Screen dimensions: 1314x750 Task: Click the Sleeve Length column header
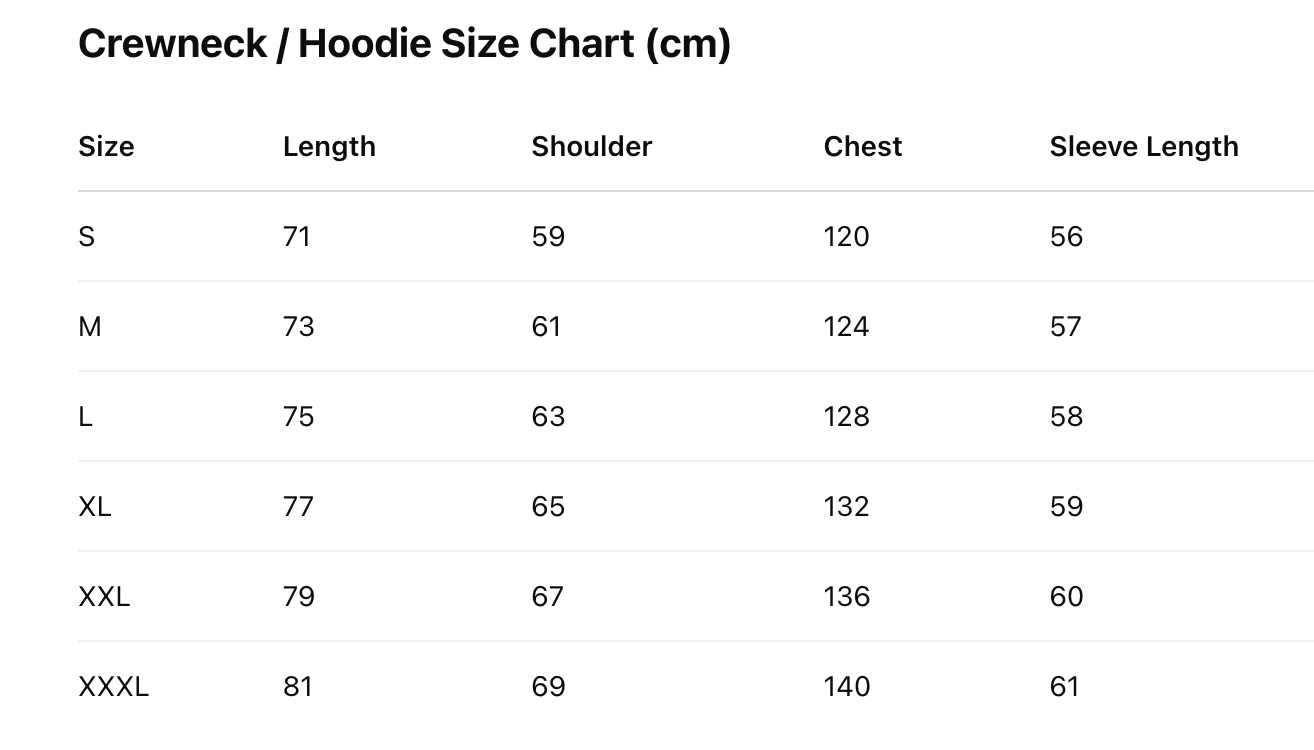click(1143, 146)
